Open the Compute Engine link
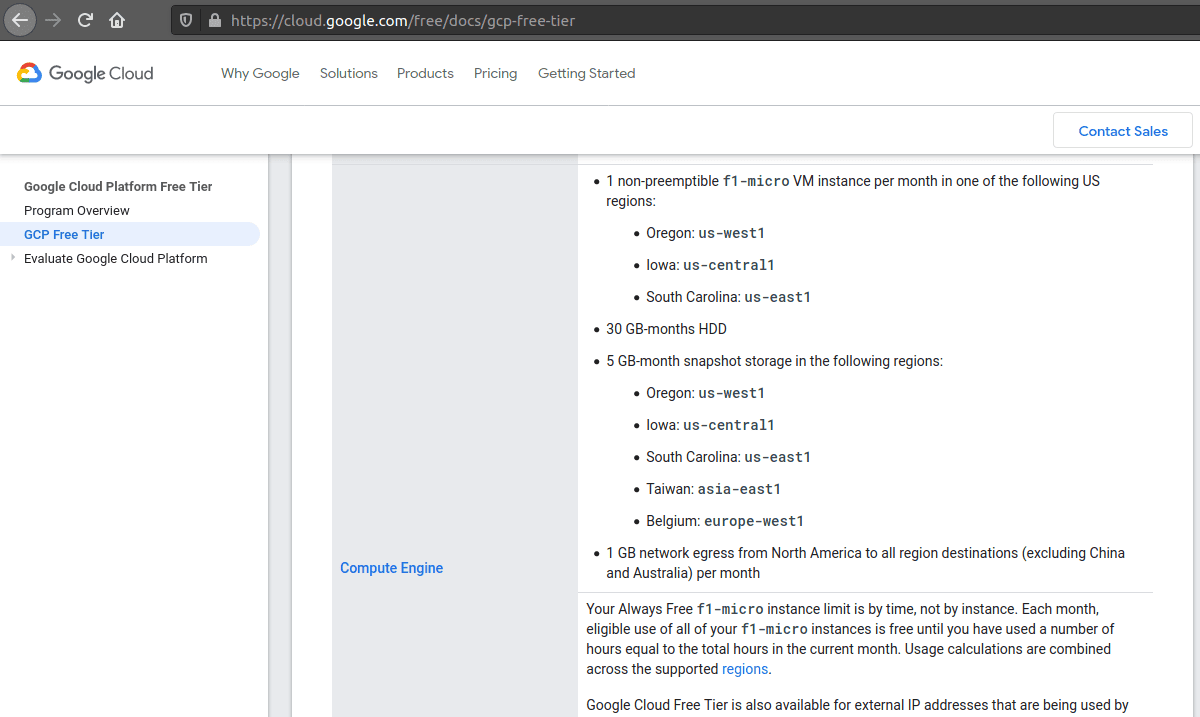Screen dimensions: 1200x717 pyautogui.click(x=392, y=568)
